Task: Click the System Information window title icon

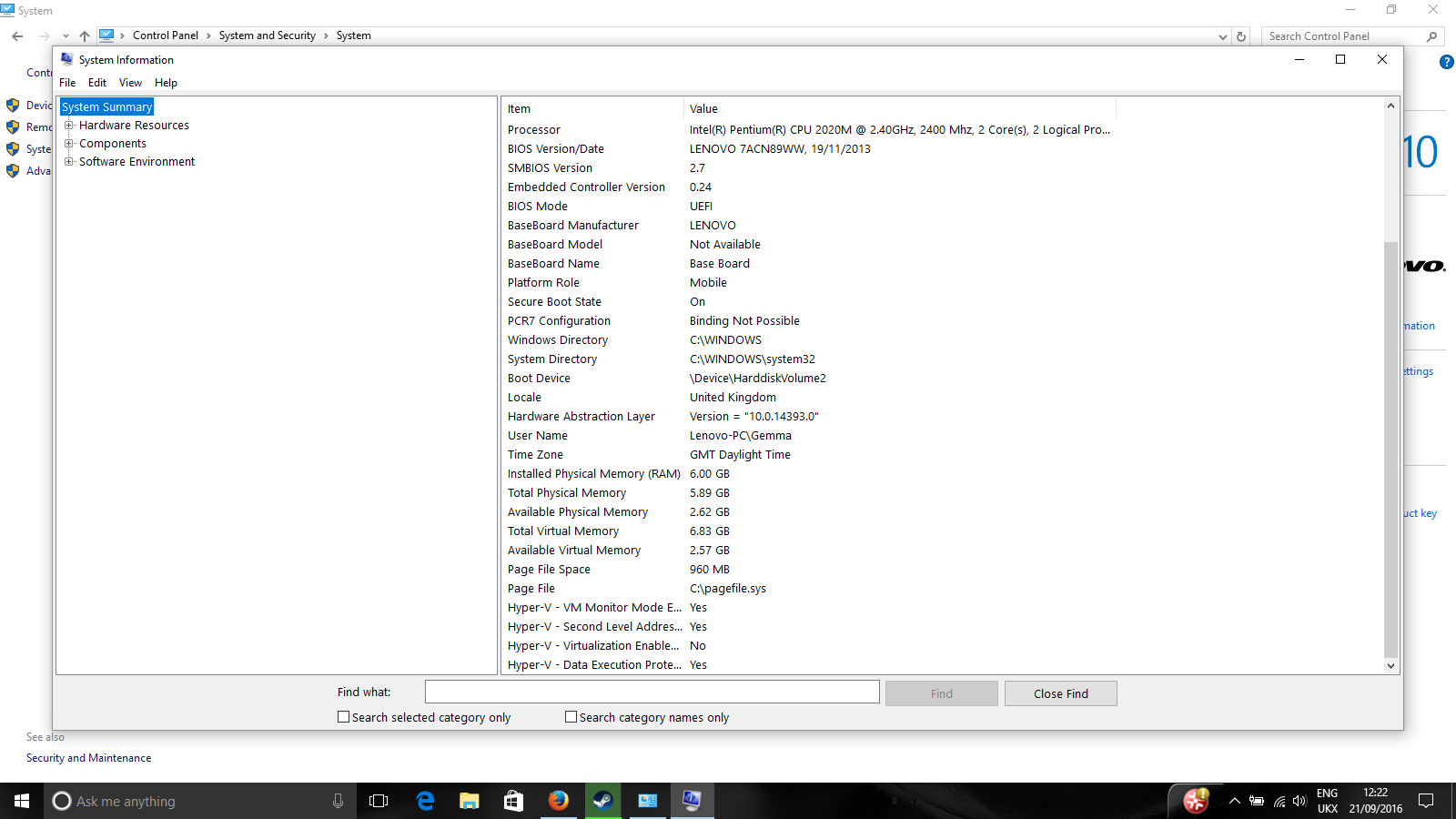Action: click(x=66, y=59)
